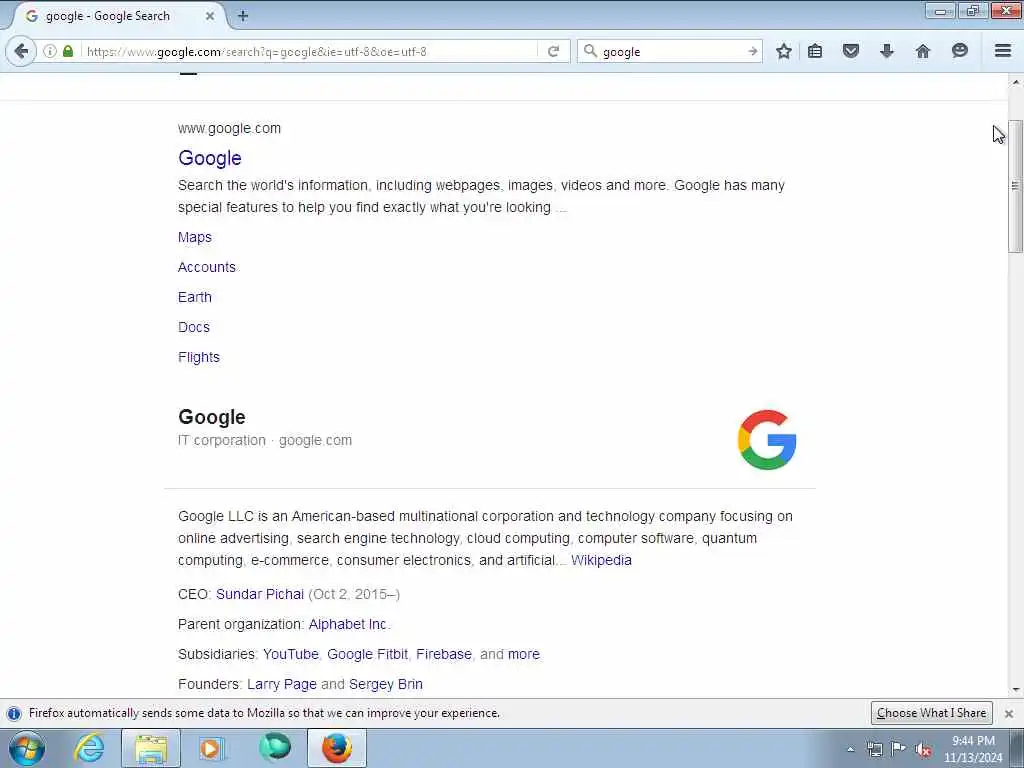The image size is (1024, 768).
Task: Open Sergey Brin link
Action: [386, 684]
